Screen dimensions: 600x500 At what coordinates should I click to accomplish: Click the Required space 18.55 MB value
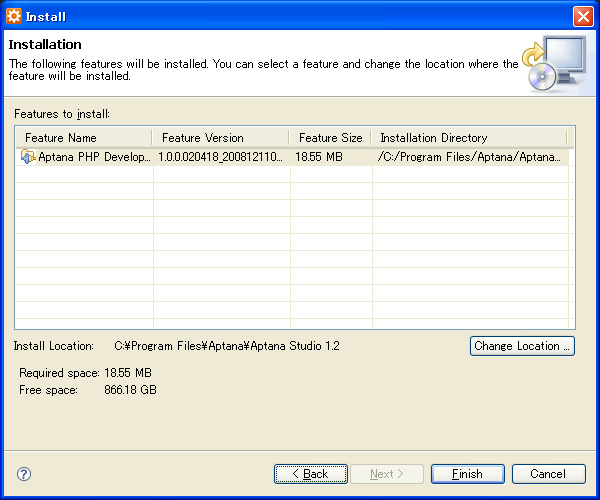(x=128, y=373)
